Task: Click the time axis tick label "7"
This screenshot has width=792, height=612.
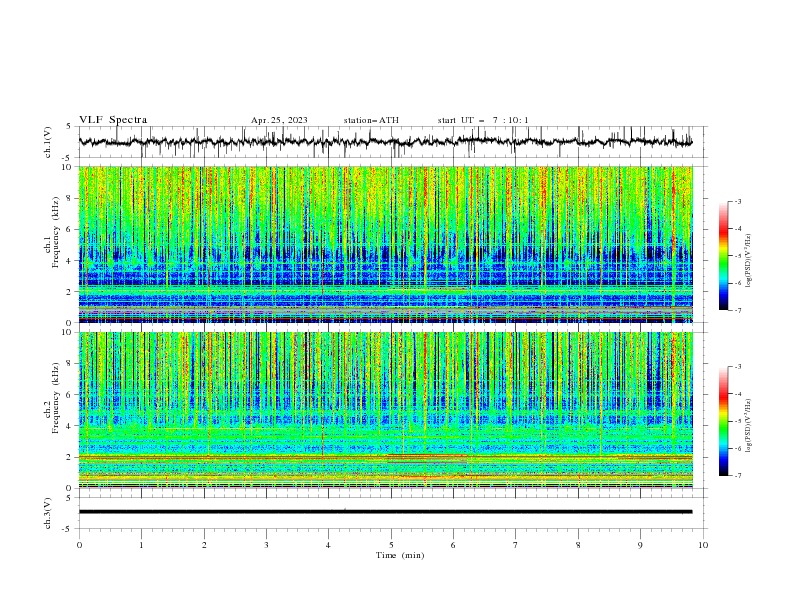Action: pos(516,545)
